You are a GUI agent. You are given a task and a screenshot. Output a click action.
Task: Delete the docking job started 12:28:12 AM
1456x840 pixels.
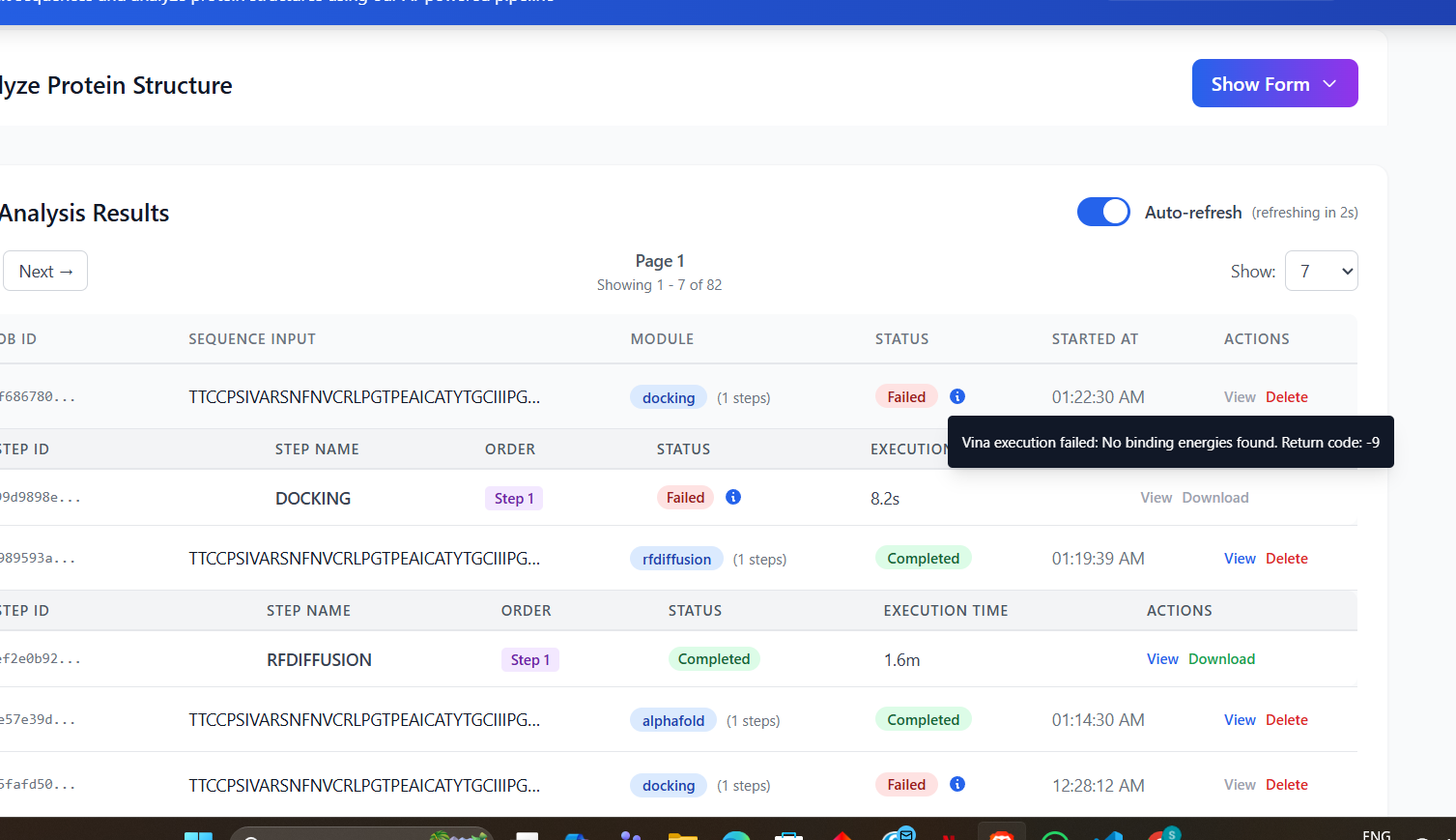(1286, 785)
